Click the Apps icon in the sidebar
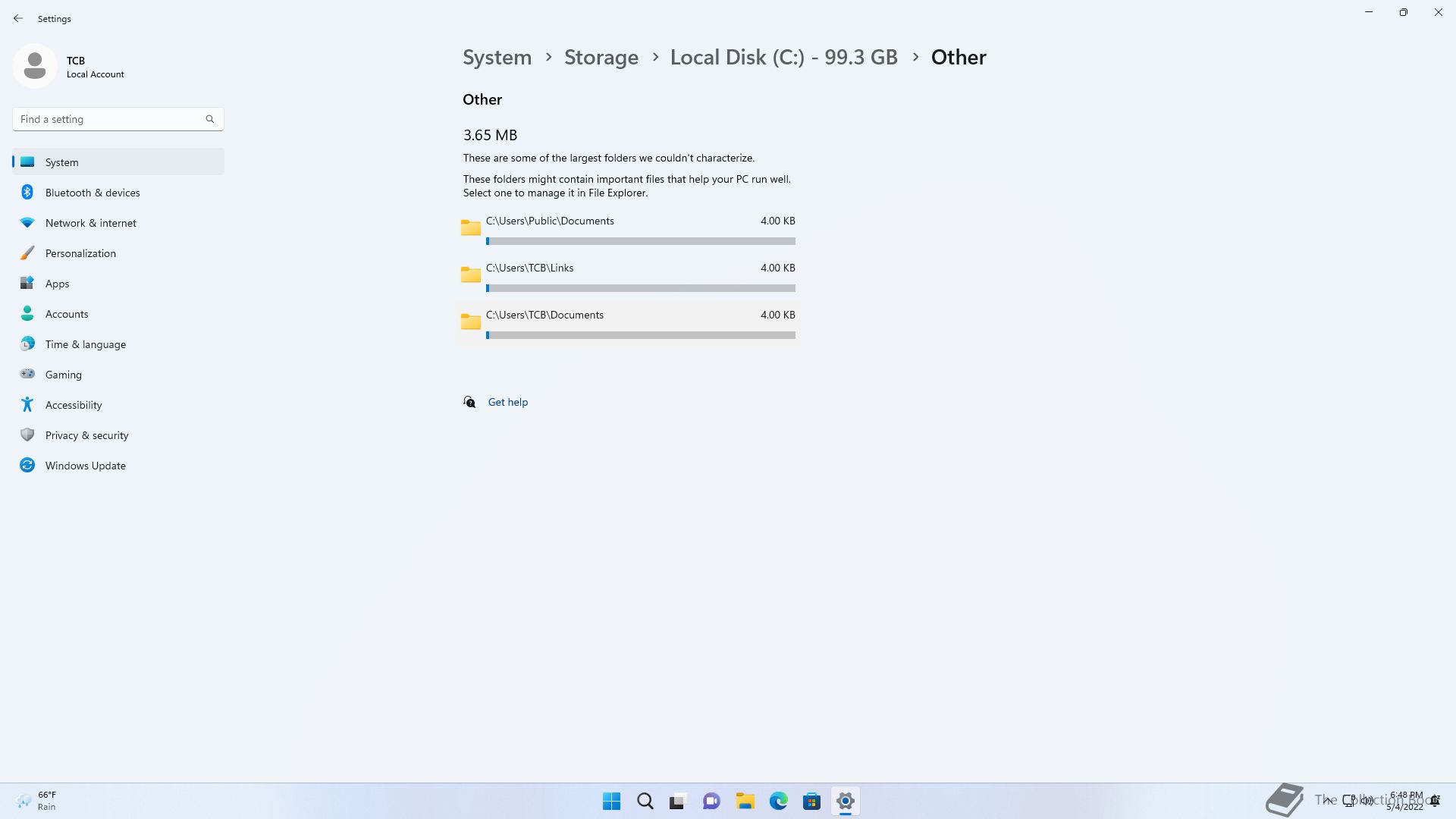This screenshot has width=1456, height=819. coord(27,283)
